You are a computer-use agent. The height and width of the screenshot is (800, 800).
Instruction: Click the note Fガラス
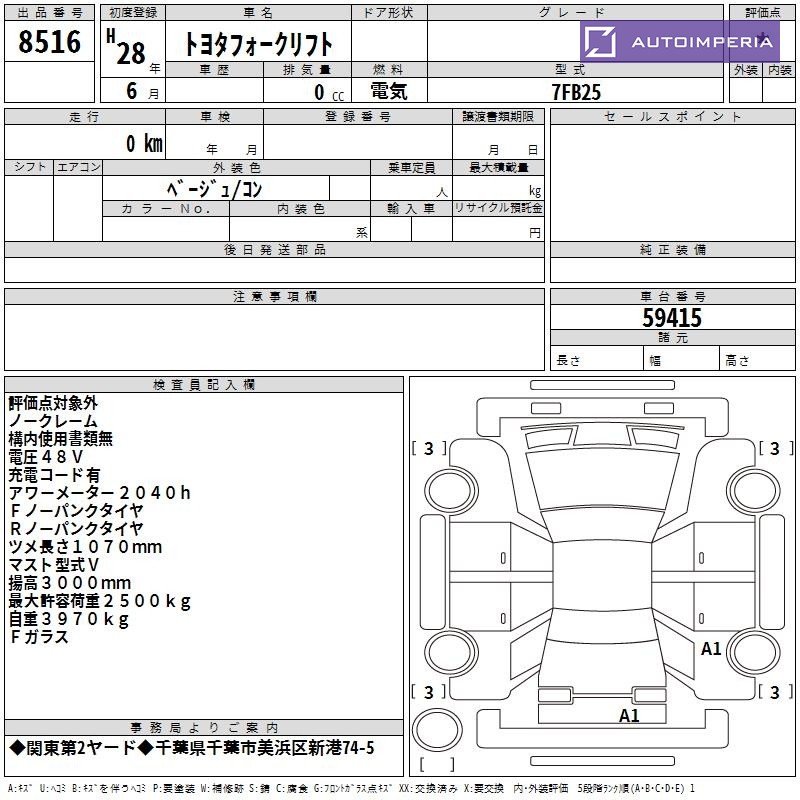[39, 637]
